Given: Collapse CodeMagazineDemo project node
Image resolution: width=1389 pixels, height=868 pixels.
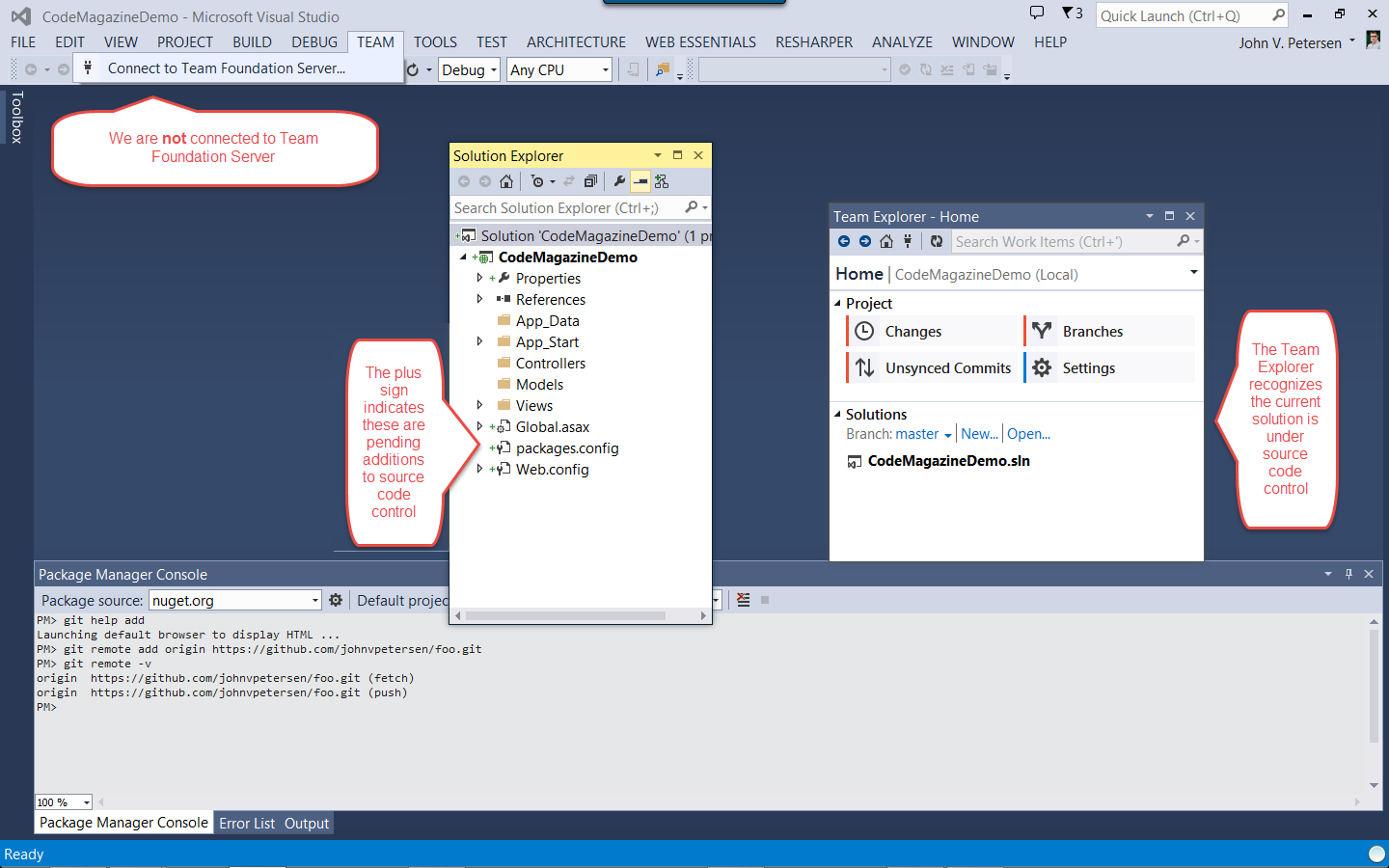Looking at the screenshot, I should (463, 258).
